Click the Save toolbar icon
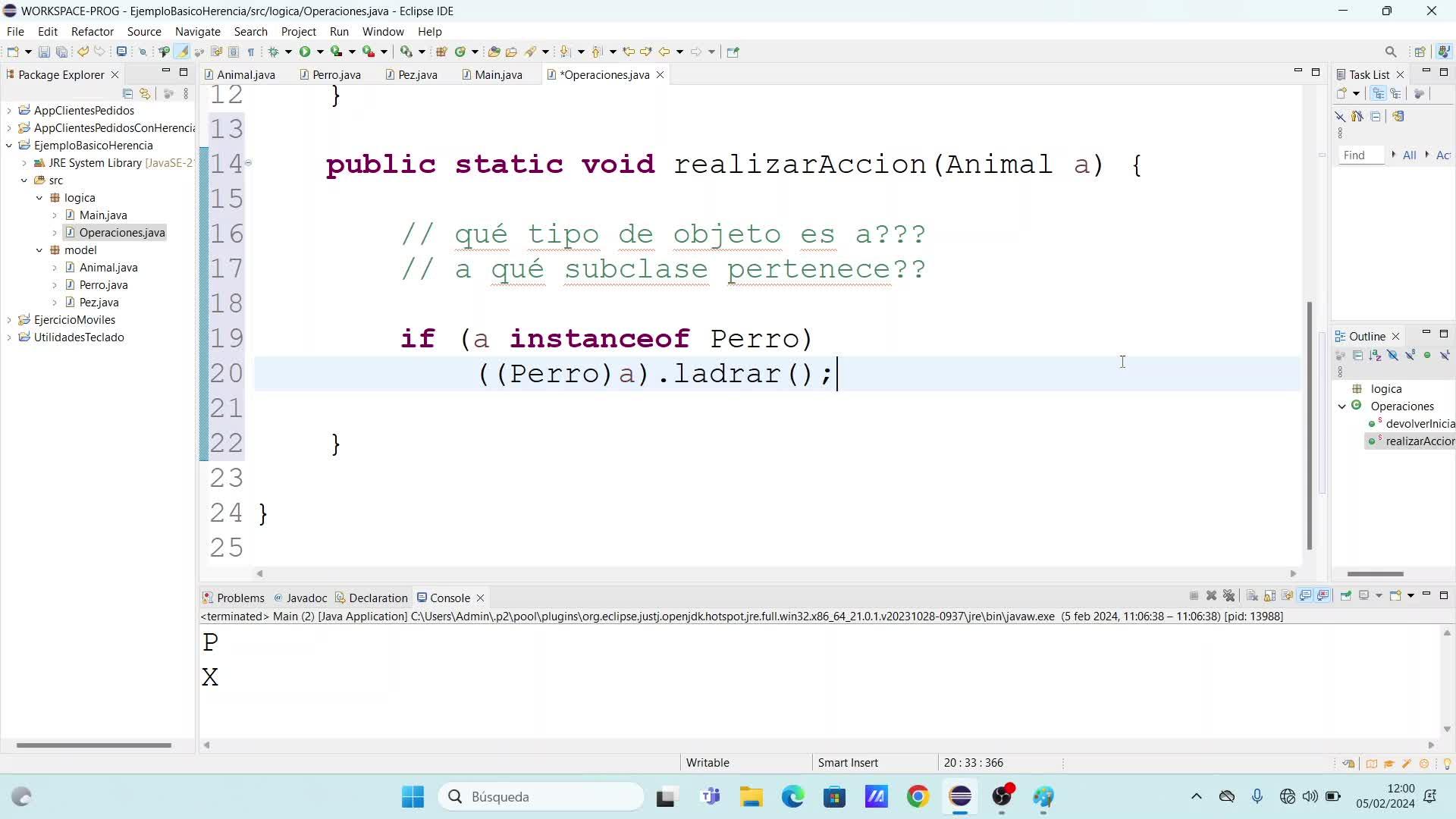This screenshot has height=819, width=1456. (44, 52)
